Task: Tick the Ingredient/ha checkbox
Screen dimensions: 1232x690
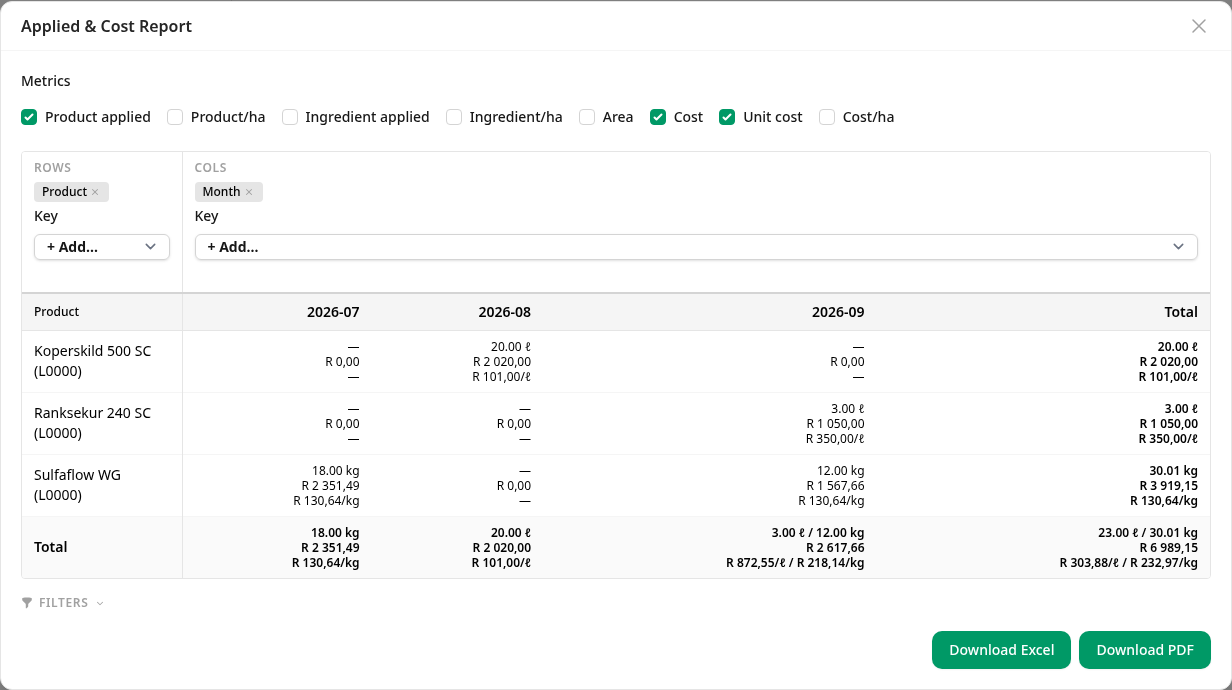Action: [454, 117]
